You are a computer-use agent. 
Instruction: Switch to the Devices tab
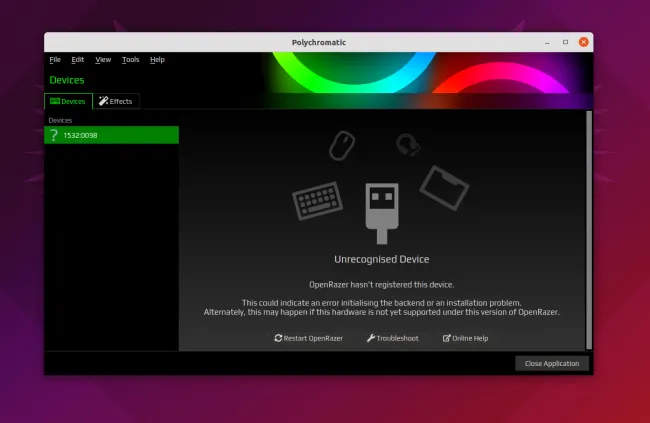tap(68, 101)
